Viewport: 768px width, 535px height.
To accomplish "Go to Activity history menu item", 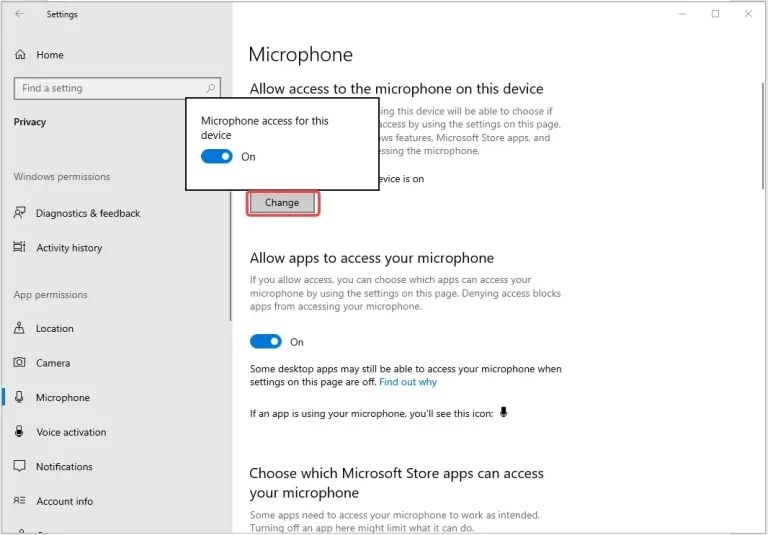I will pyautogui.click(x=69, y=248).
